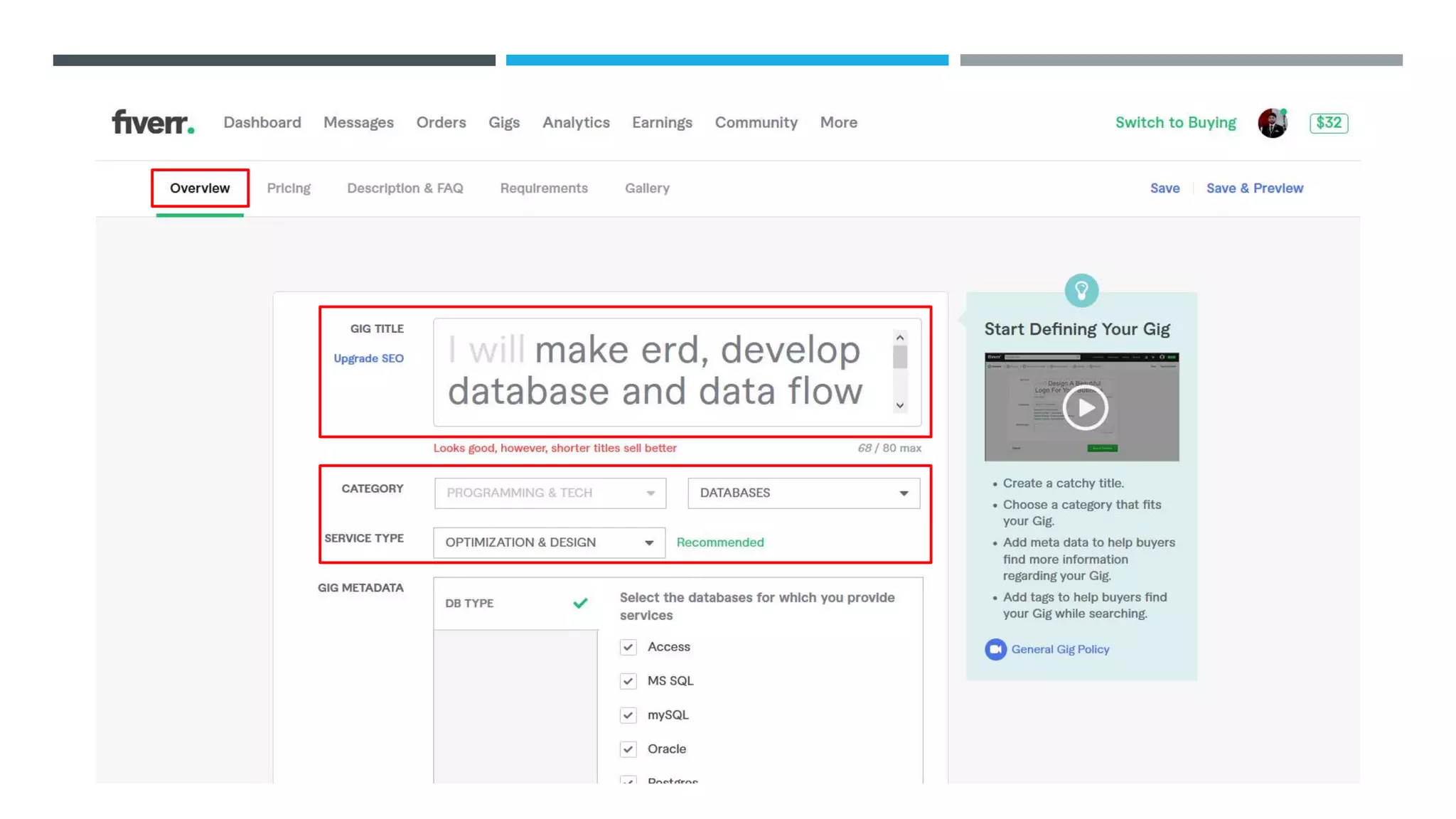Switch to the Pricing tab

pyautogui.click(x=289, y=188)
